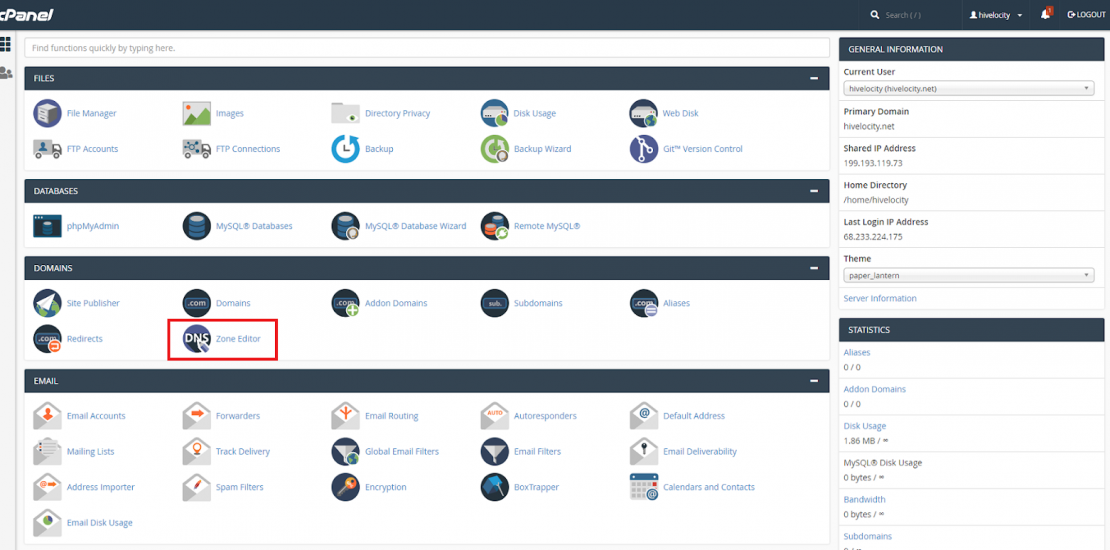
Task: Open the Theme paper_lantern dropdown
Action: (969, 275)
